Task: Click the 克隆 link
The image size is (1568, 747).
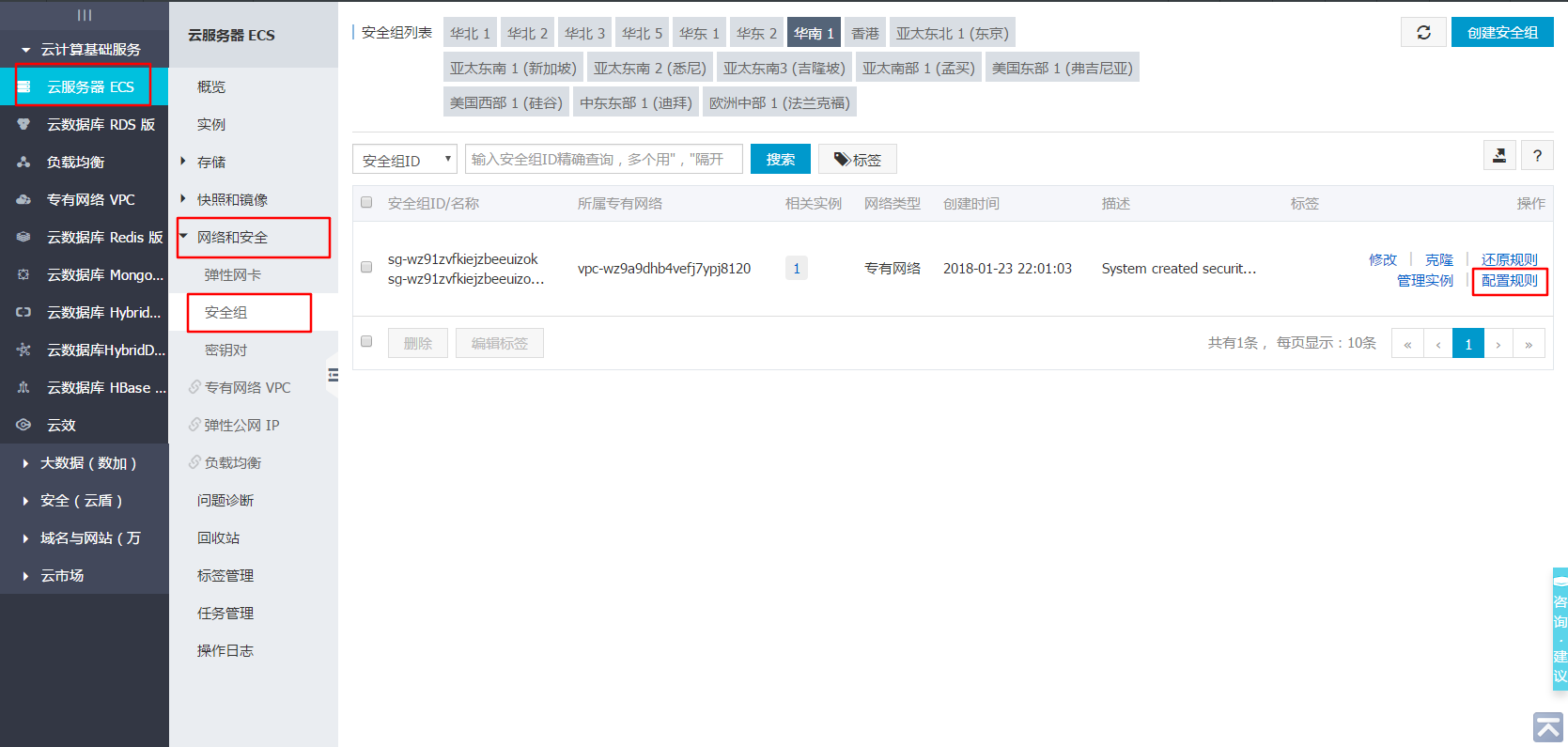Action: point(1439,259)
